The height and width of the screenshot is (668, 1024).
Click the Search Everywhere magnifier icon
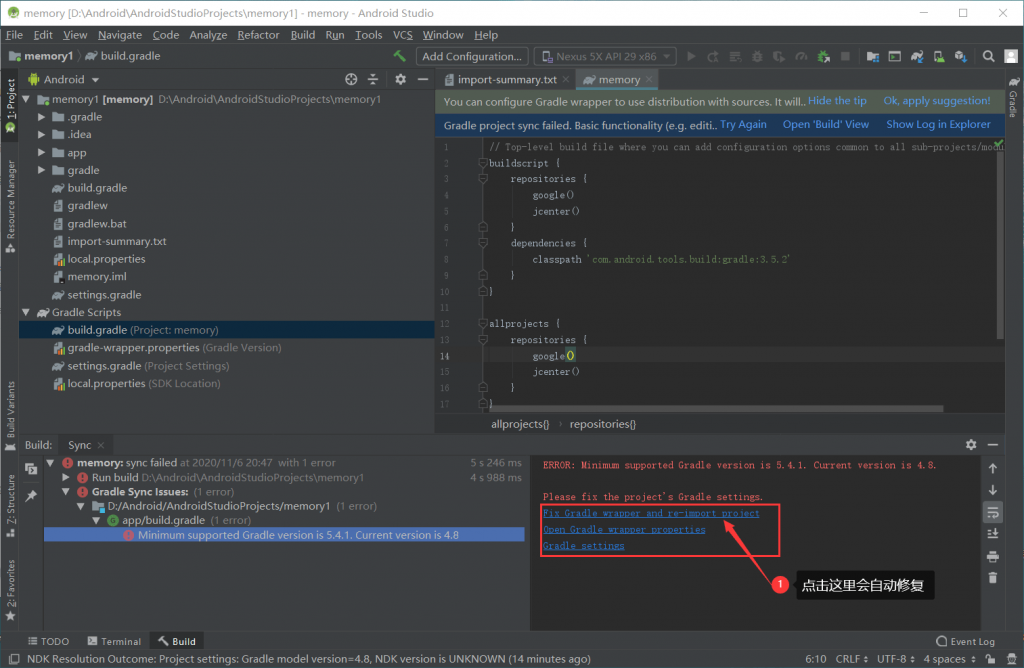point(989,57)
